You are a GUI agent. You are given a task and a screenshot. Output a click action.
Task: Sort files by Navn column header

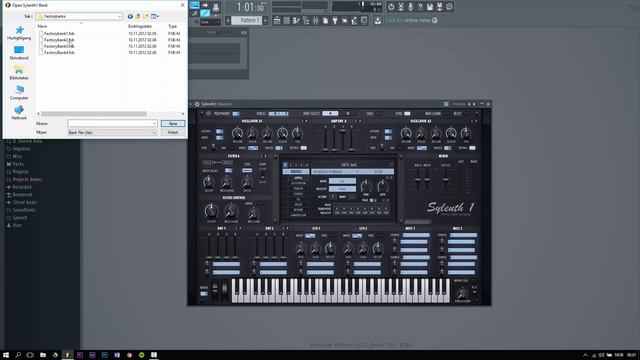point(42,26)
